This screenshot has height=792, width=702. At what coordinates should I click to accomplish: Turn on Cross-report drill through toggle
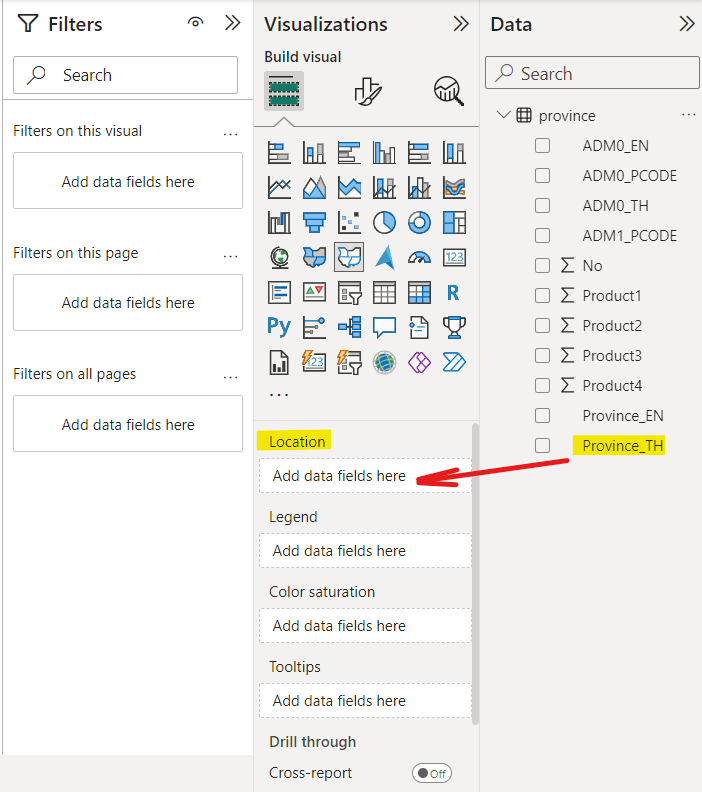point(432,773)
